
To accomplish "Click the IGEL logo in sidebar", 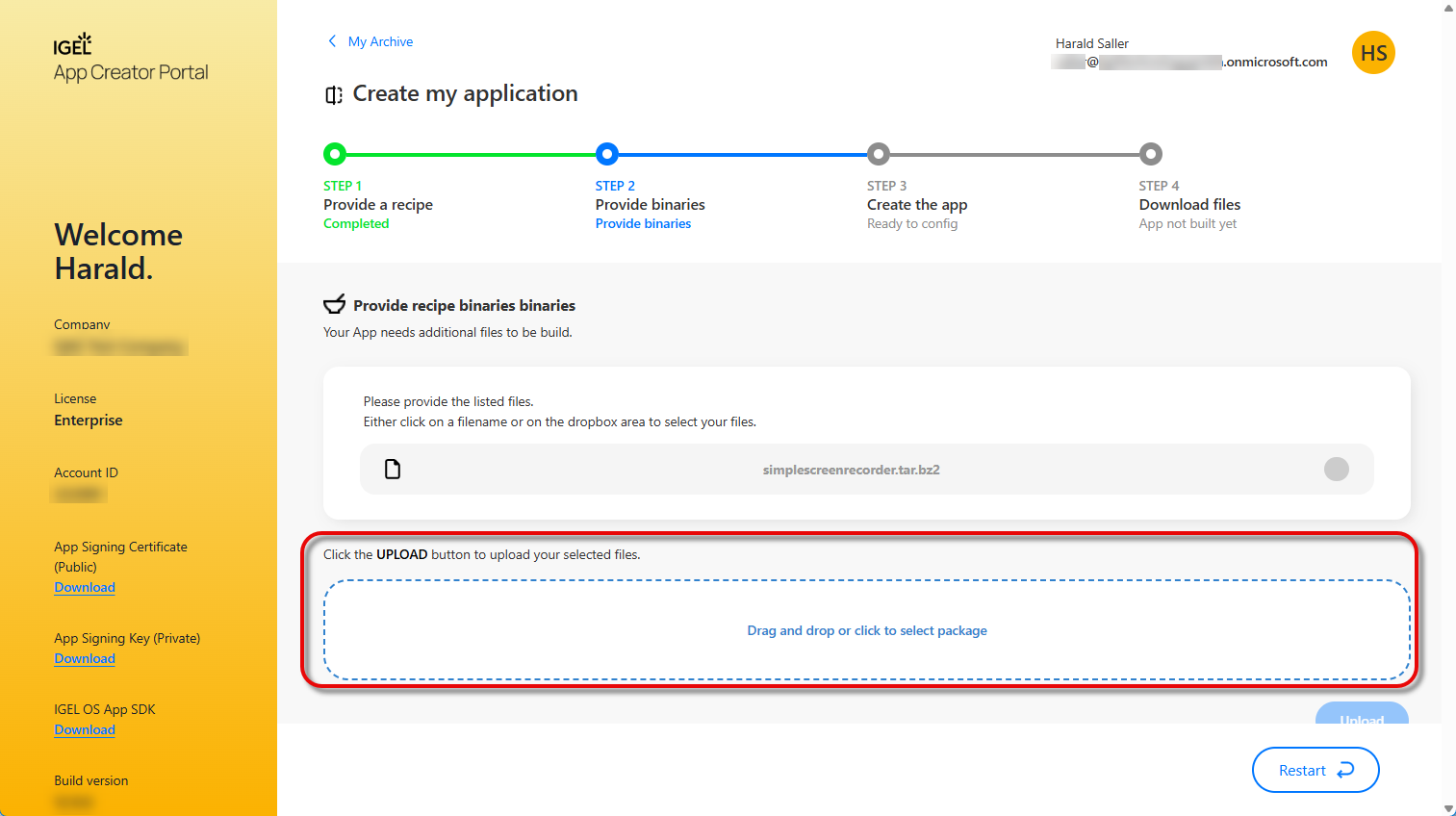I will point(72,44).
